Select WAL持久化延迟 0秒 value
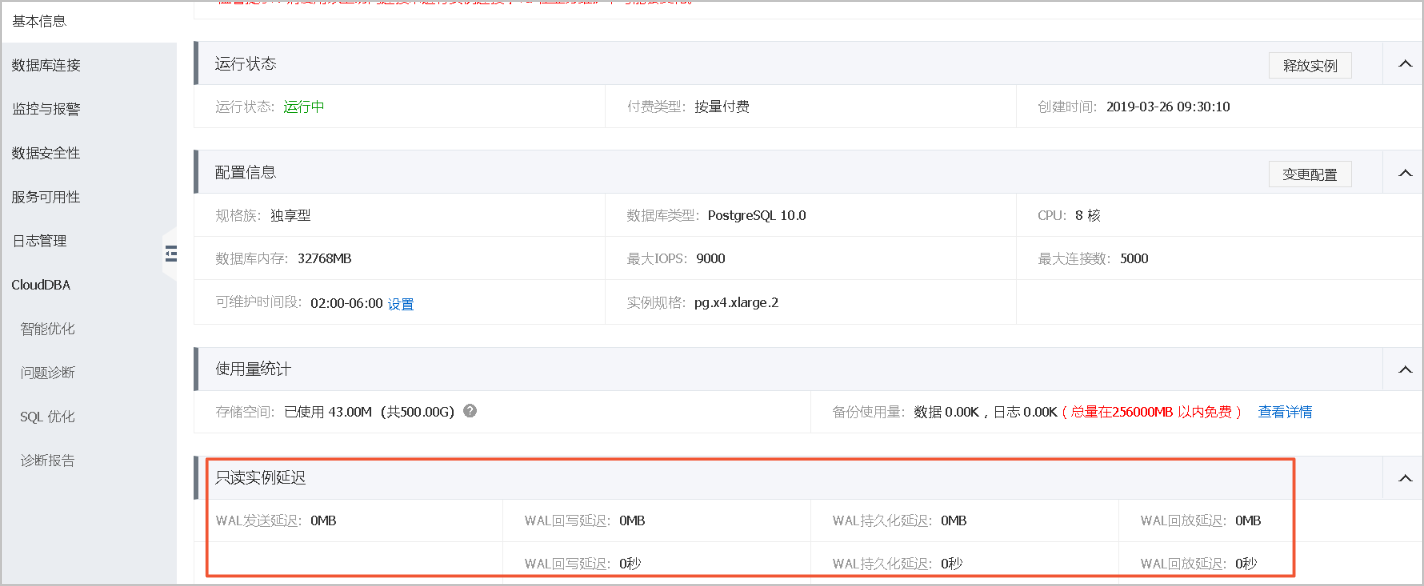Screen dimensions: 1424x586 coord(952,563)
